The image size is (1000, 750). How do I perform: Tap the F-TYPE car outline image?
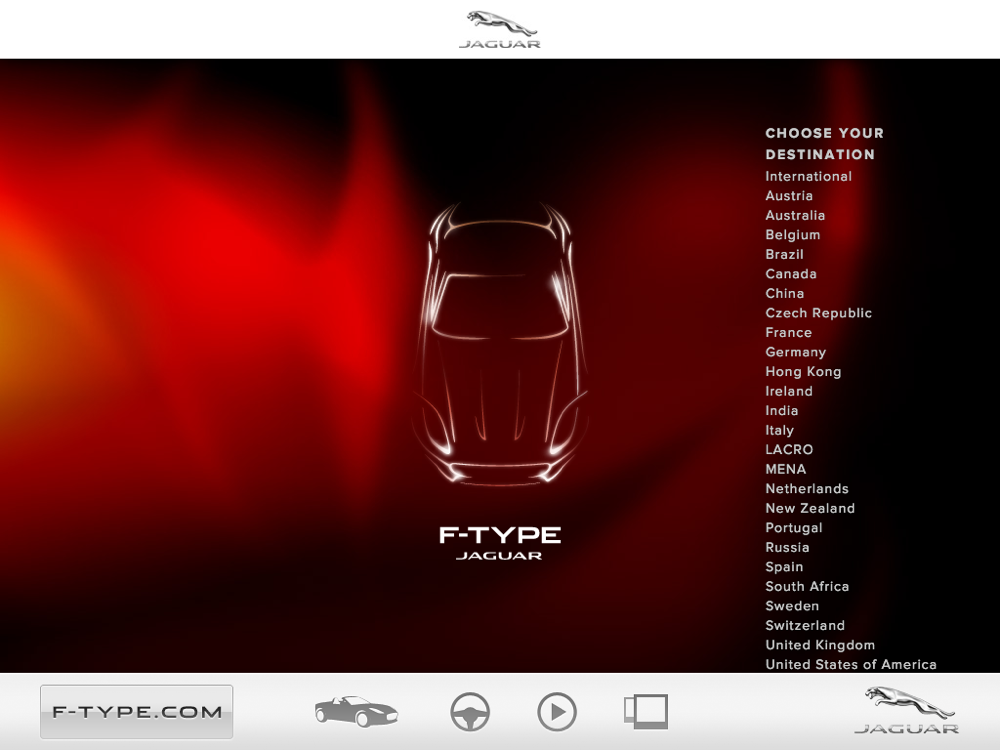501,344
